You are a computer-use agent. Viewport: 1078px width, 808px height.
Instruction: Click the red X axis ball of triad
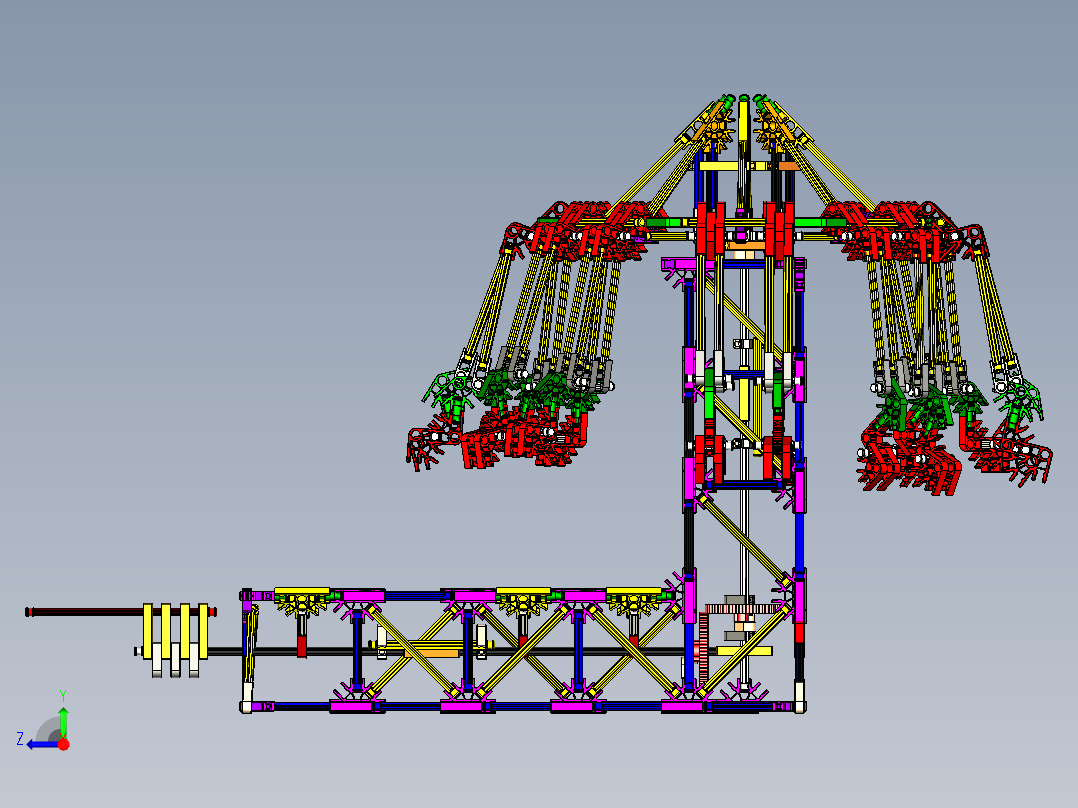pos(63,744)
